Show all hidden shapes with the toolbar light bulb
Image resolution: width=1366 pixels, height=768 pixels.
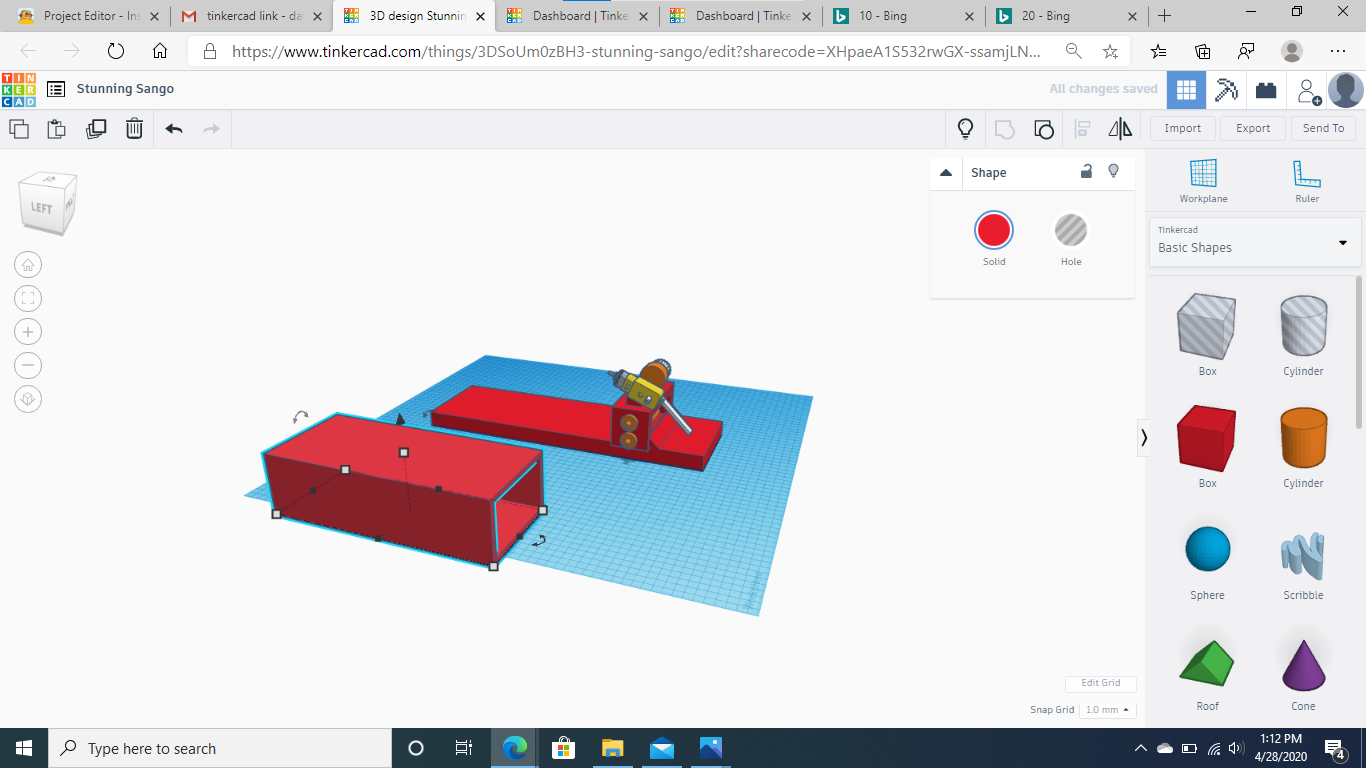[965, 129]
